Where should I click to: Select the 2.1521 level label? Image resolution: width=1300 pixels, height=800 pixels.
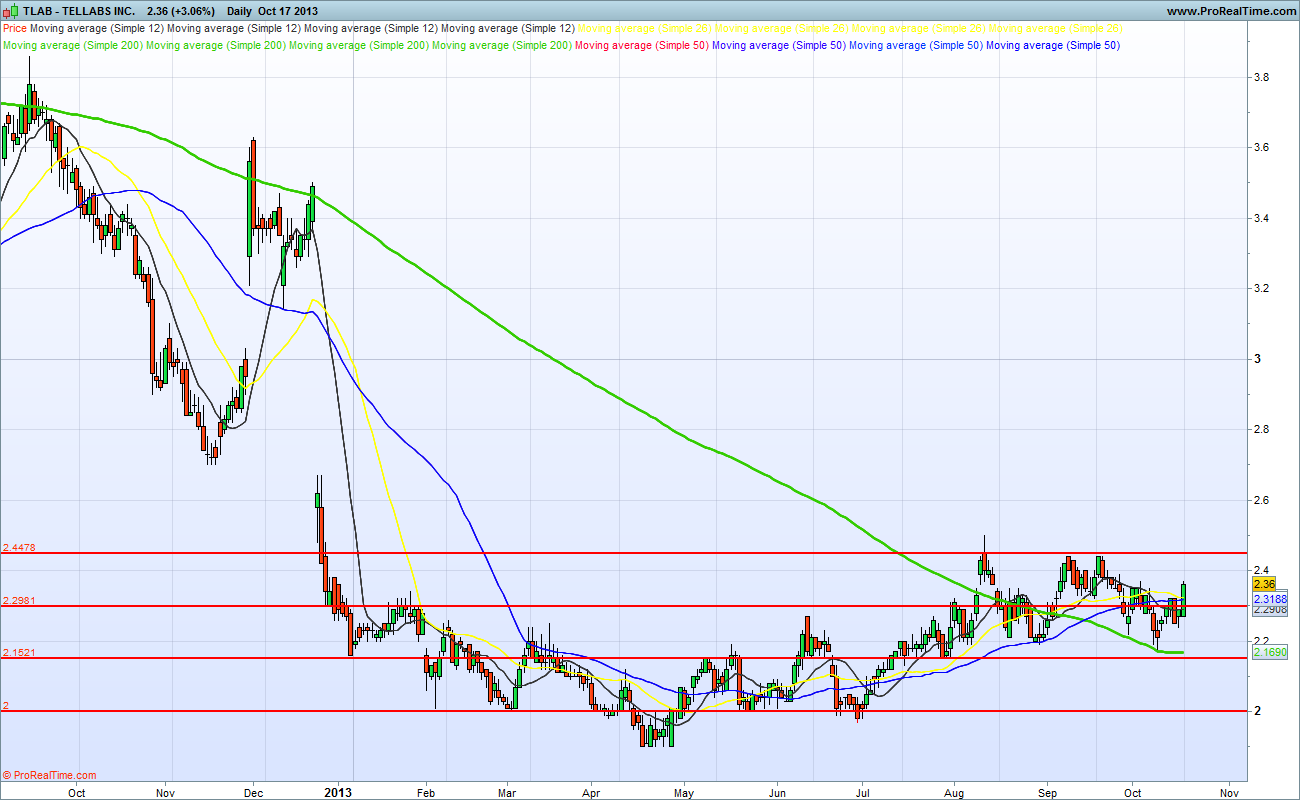pos(20,652)
